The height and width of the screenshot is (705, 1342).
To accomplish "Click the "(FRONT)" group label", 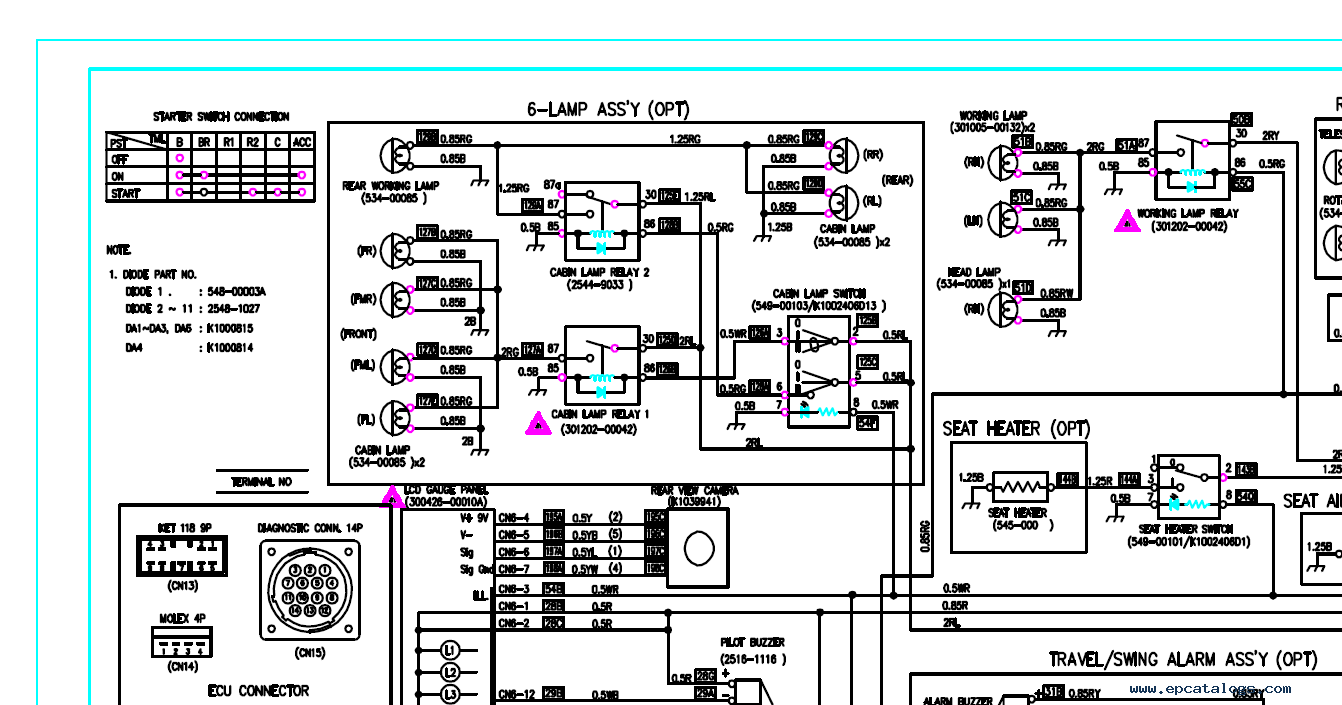I will tap(357, 333).
